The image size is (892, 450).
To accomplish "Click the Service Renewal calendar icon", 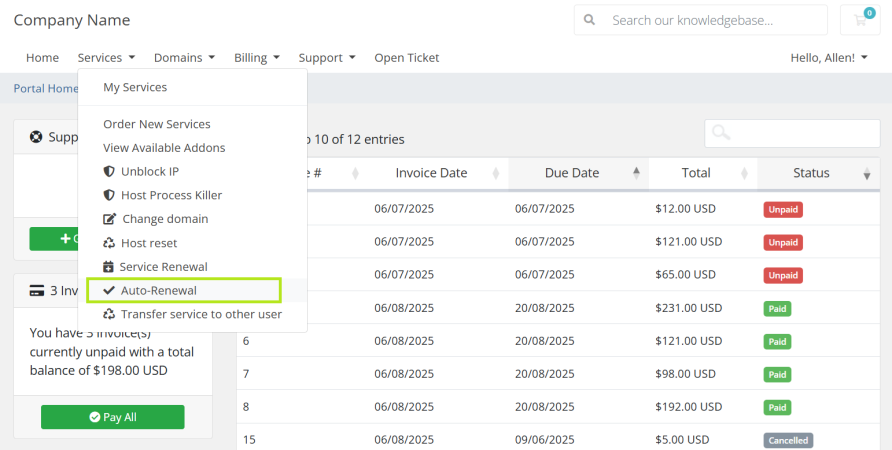I will click(108, 267).
